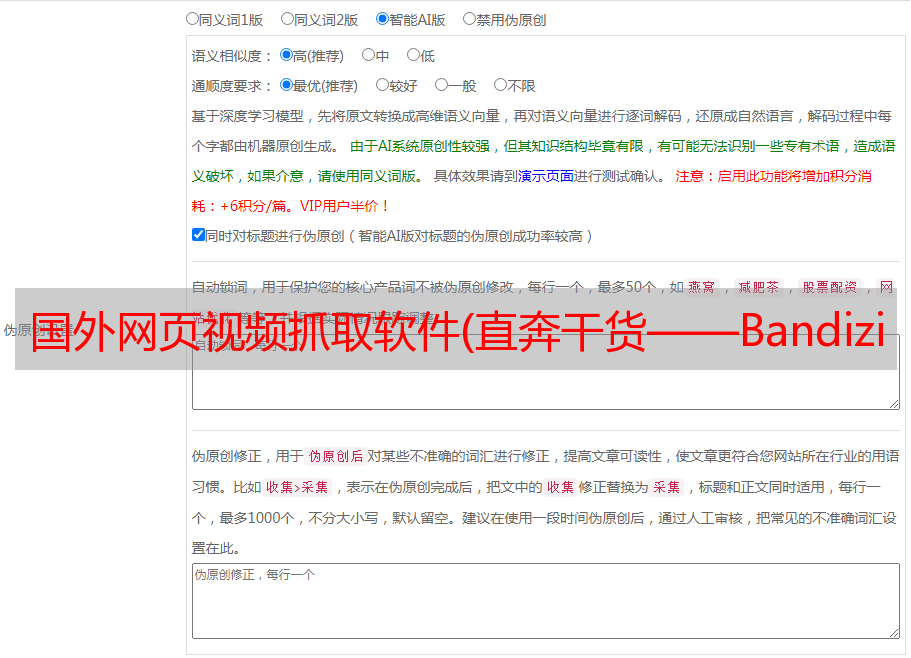
Task: Set 语义相似度 to 高(推荐)
Action: (x=286, y=55)
